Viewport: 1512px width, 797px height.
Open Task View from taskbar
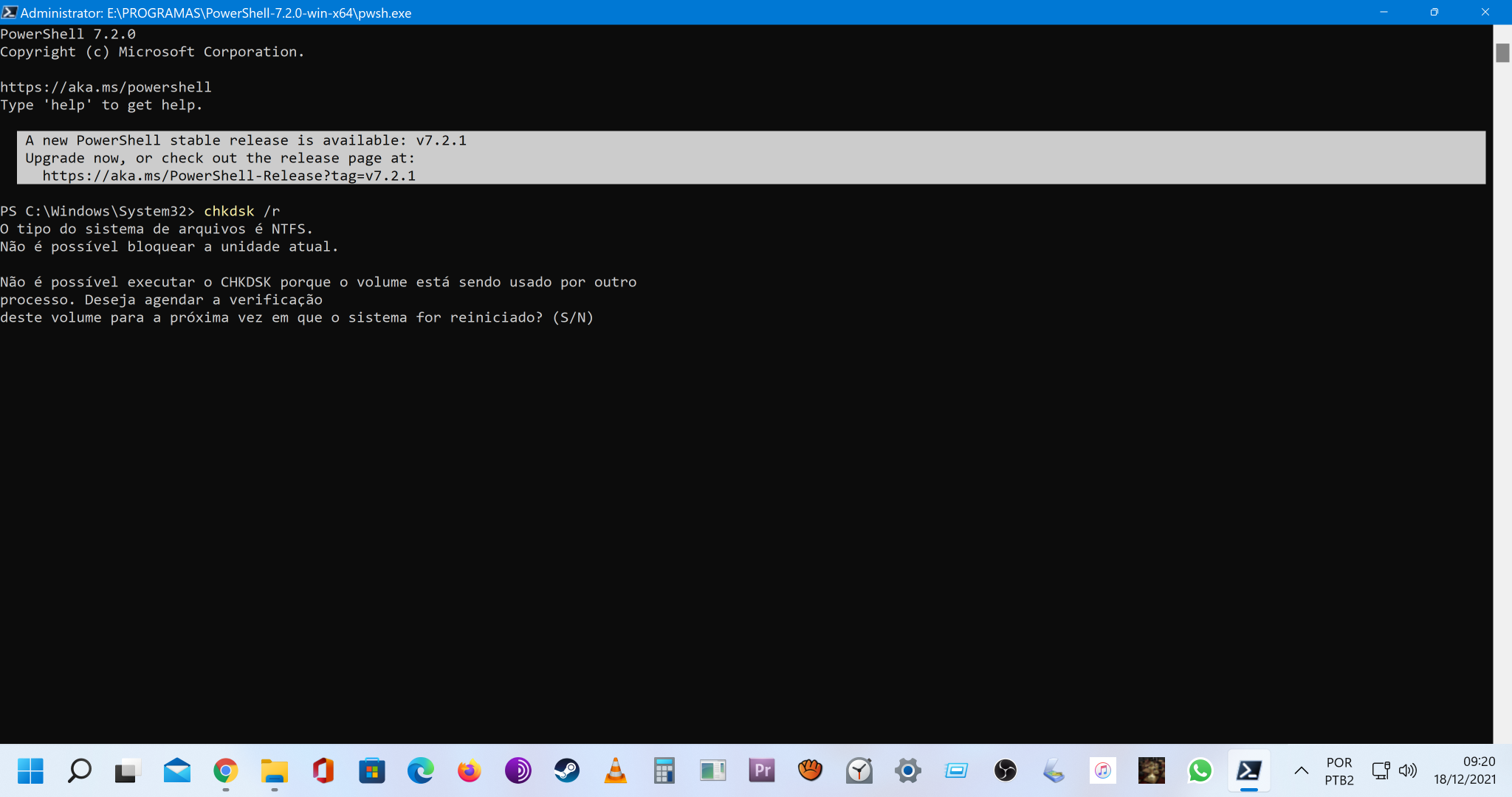(128, 771)
